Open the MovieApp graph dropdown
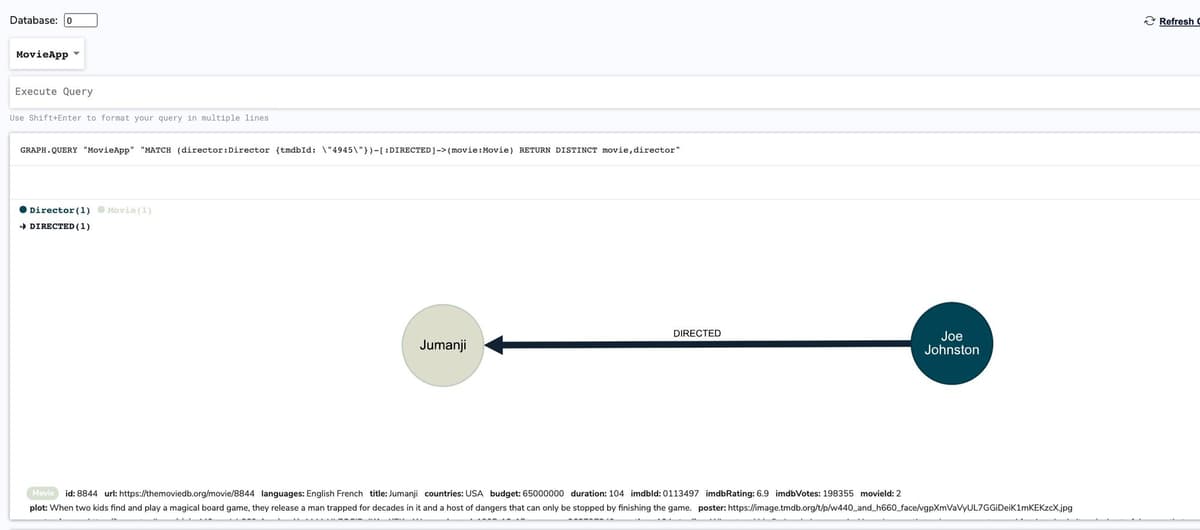Image resolution: width=1200 pixels, height=530 pixels. coord(48,54)
